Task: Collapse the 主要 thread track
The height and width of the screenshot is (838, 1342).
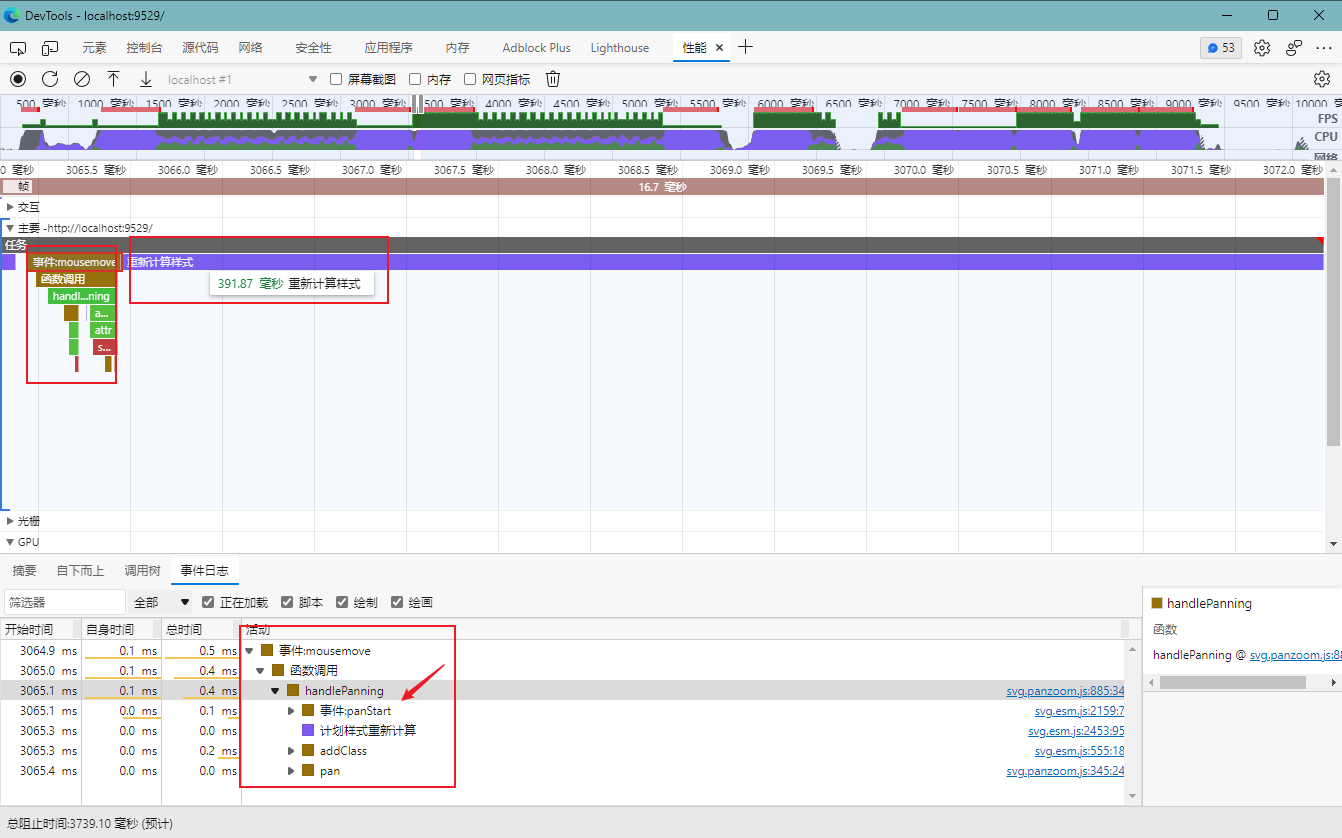Action: [x=10, y=228]
